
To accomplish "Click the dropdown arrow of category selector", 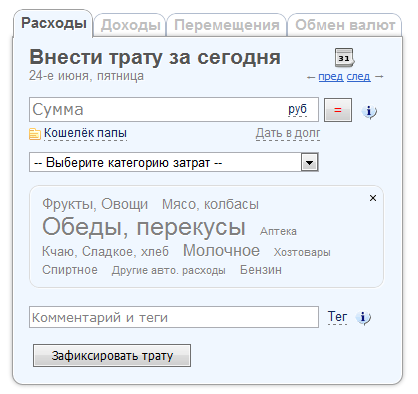I will (x=310, y=163).
